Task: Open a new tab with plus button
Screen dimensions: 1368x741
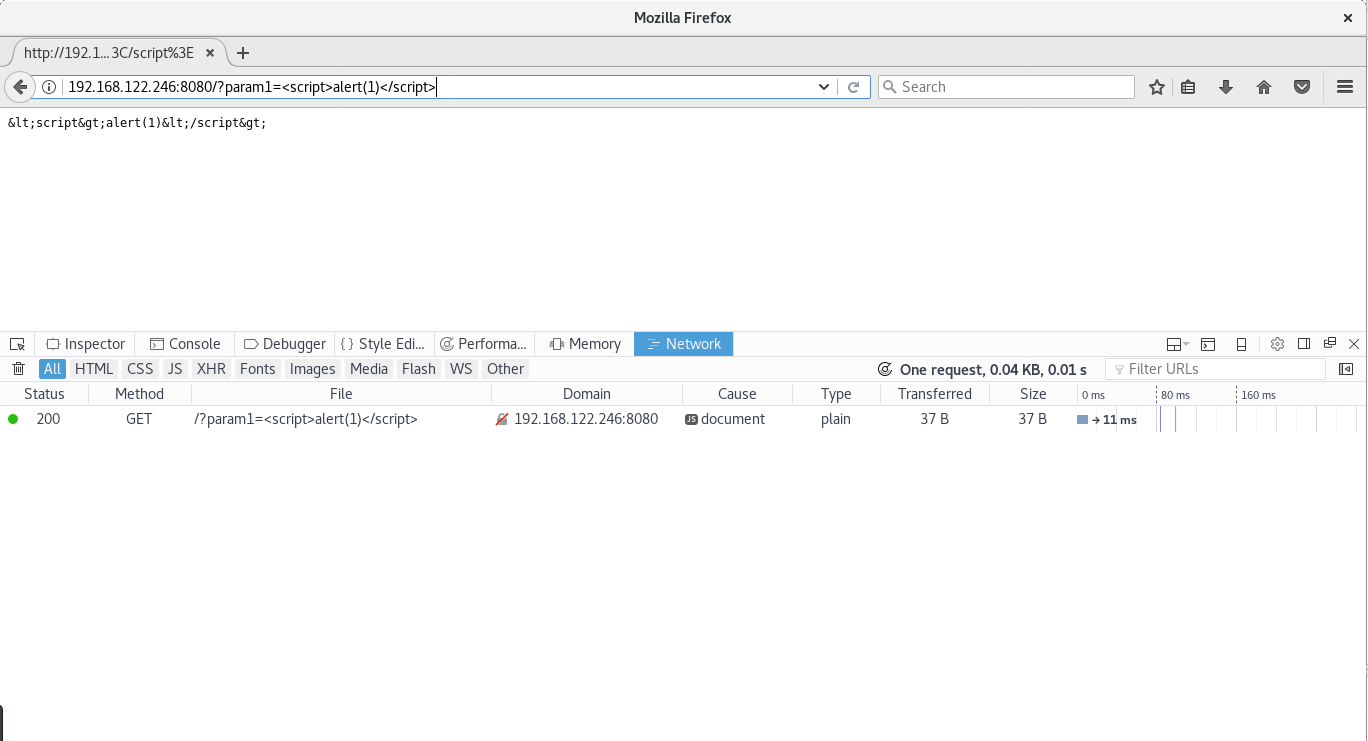Action: click(242, 53)
